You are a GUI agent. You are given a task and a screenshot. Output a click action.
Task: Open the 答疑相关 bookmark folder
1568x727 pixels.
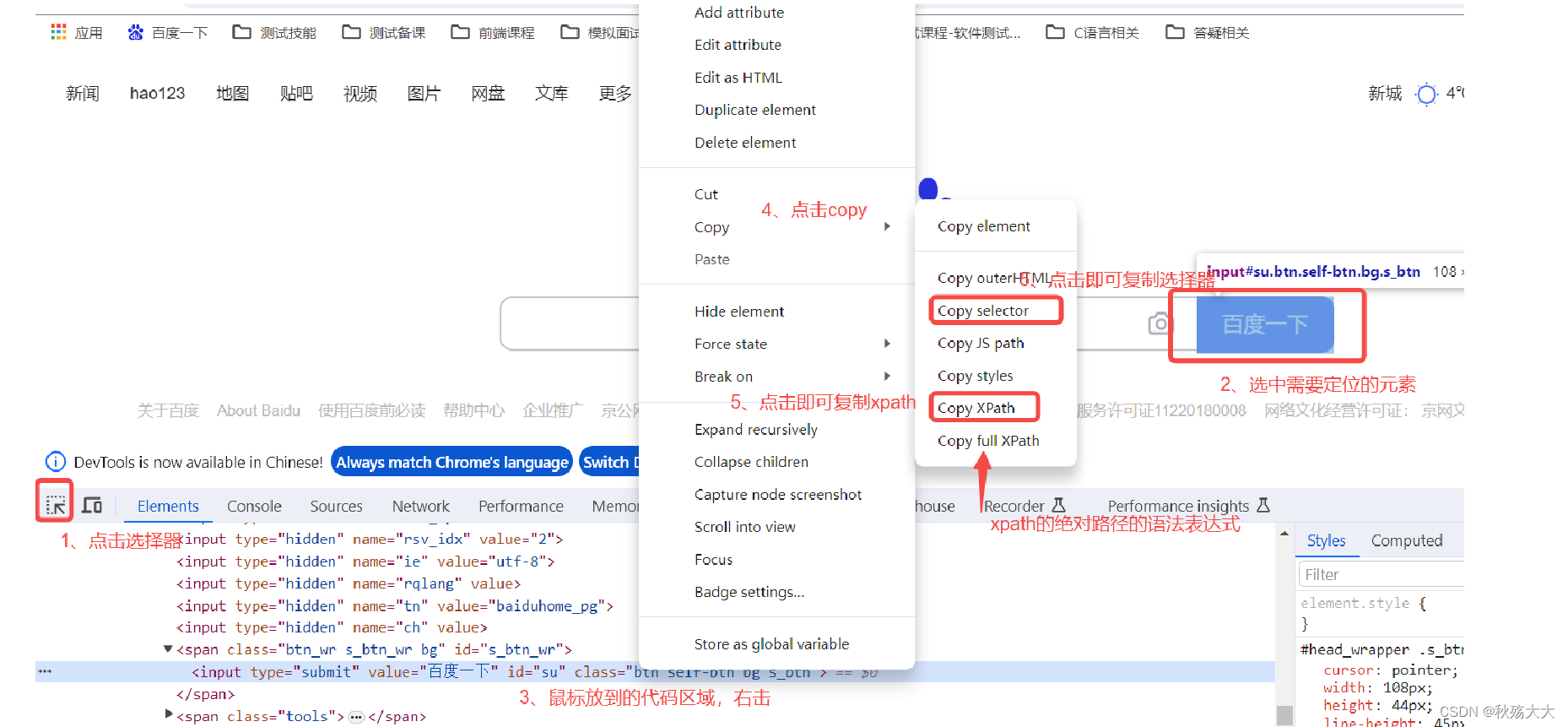[x=1208, y=32]
